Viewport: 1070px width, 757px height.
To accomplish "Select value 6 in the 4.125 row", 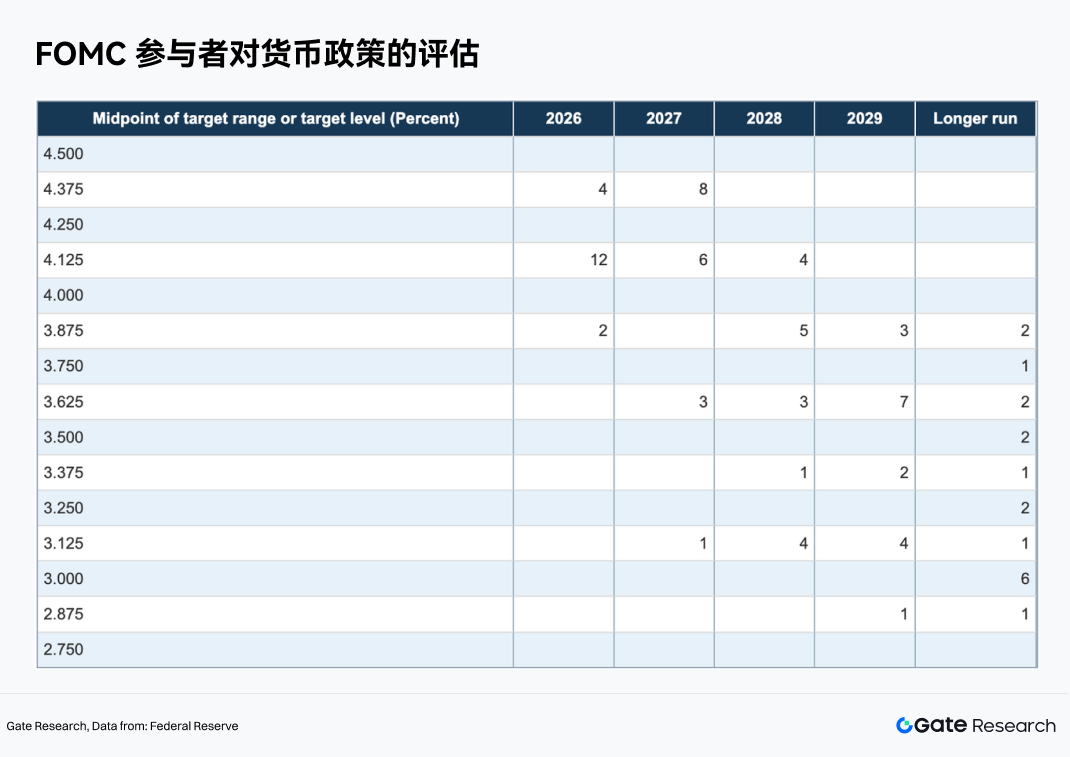I will coord(703,260).
